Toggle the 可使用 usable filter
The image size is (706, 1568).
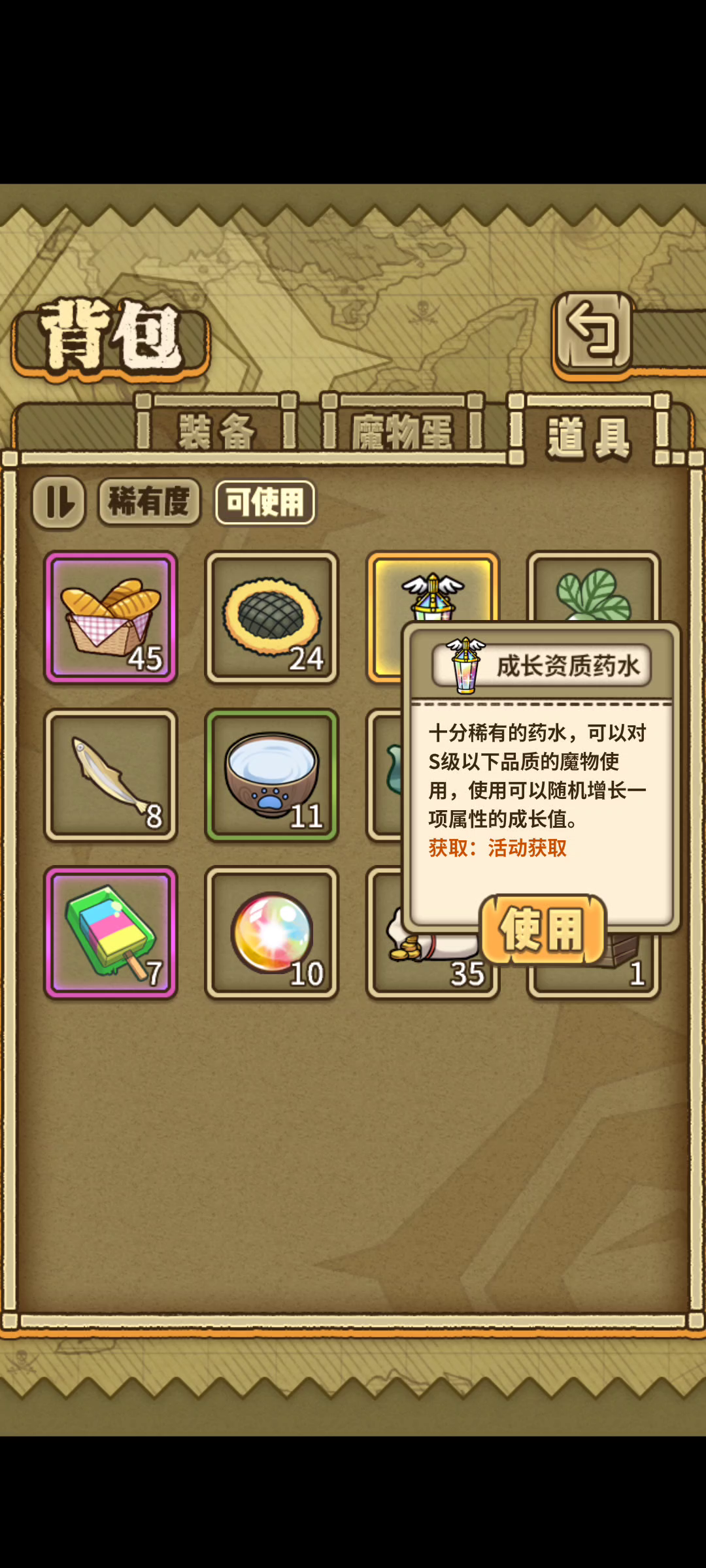tap(265, 502)
